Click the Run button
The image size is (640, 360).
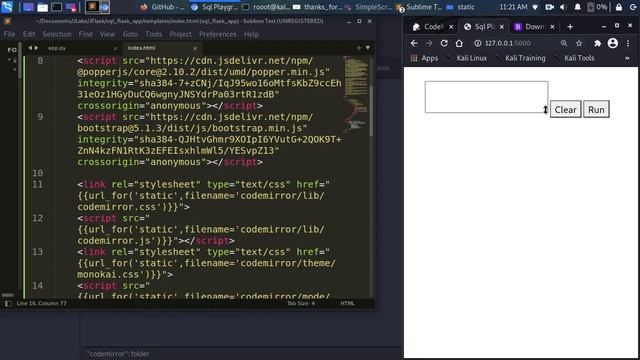tap(596, 109)
